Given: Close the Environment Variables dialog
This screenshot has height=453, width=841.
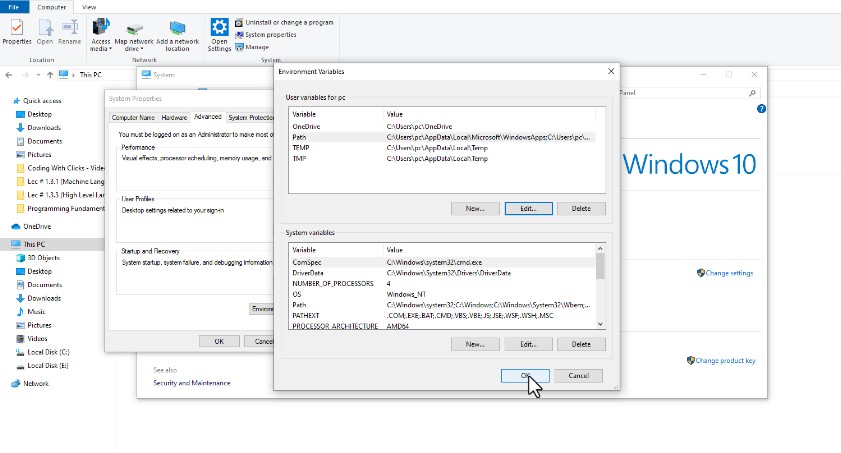Looking at the screenshot, I should (610, 71).
